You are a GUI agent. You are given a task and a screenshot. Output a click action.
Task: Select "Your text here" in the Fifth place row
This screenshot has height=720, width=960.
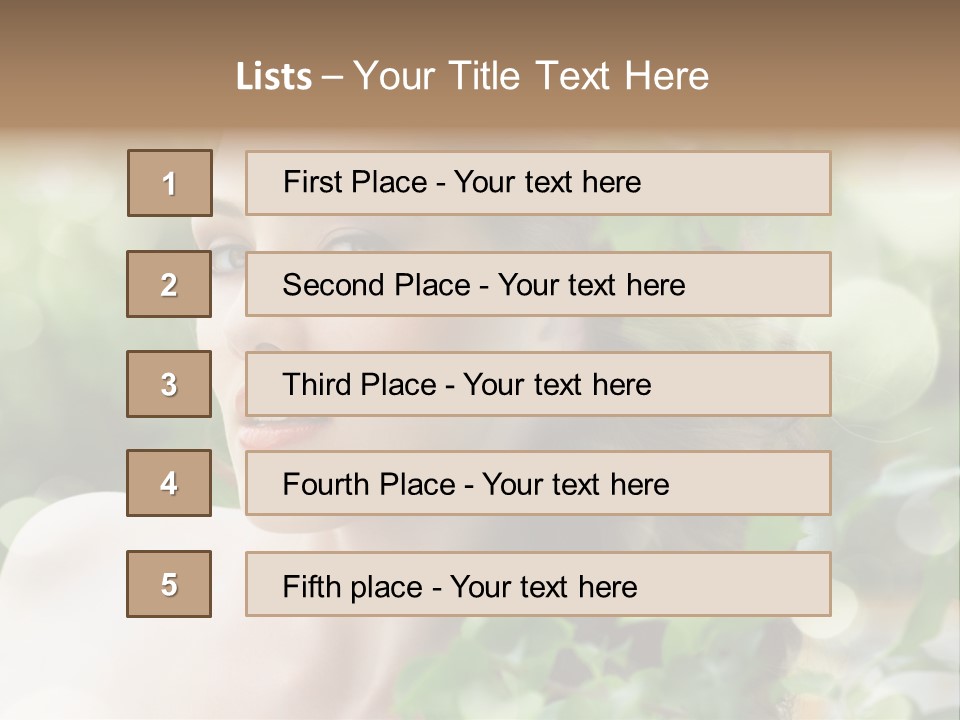click(543, 586)
